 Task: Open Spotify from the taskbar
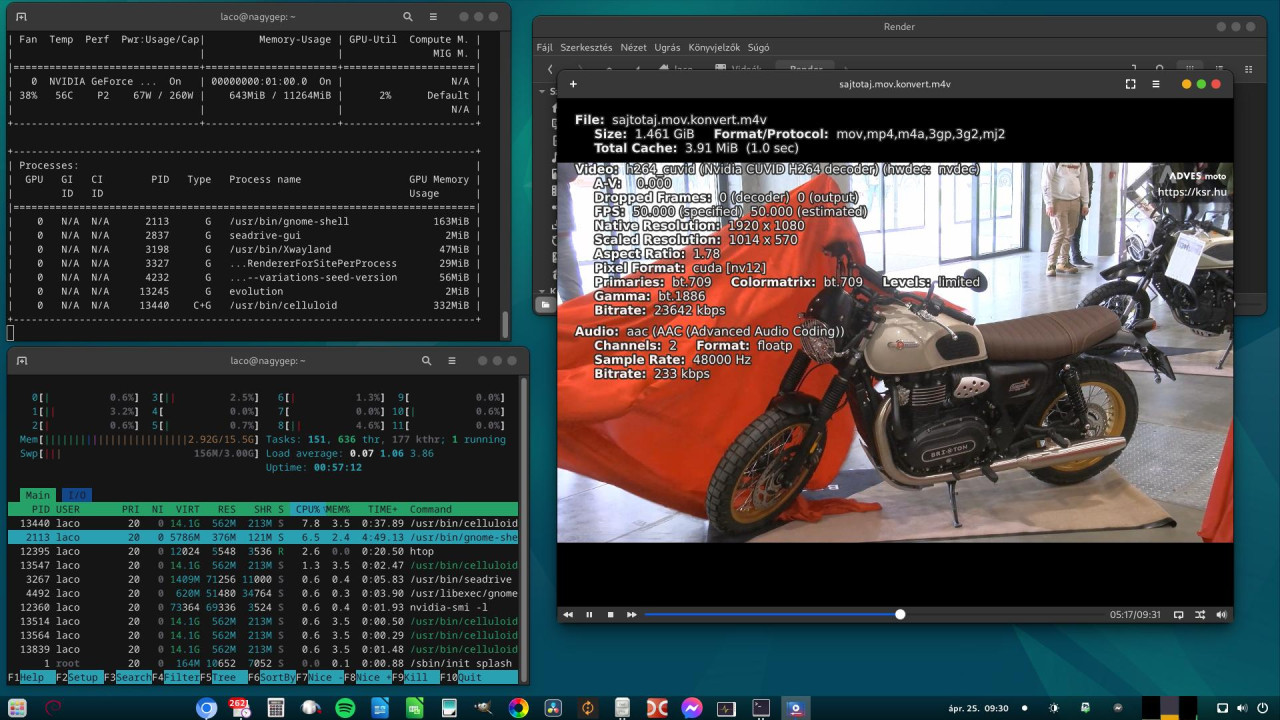(x=345, y=708)
